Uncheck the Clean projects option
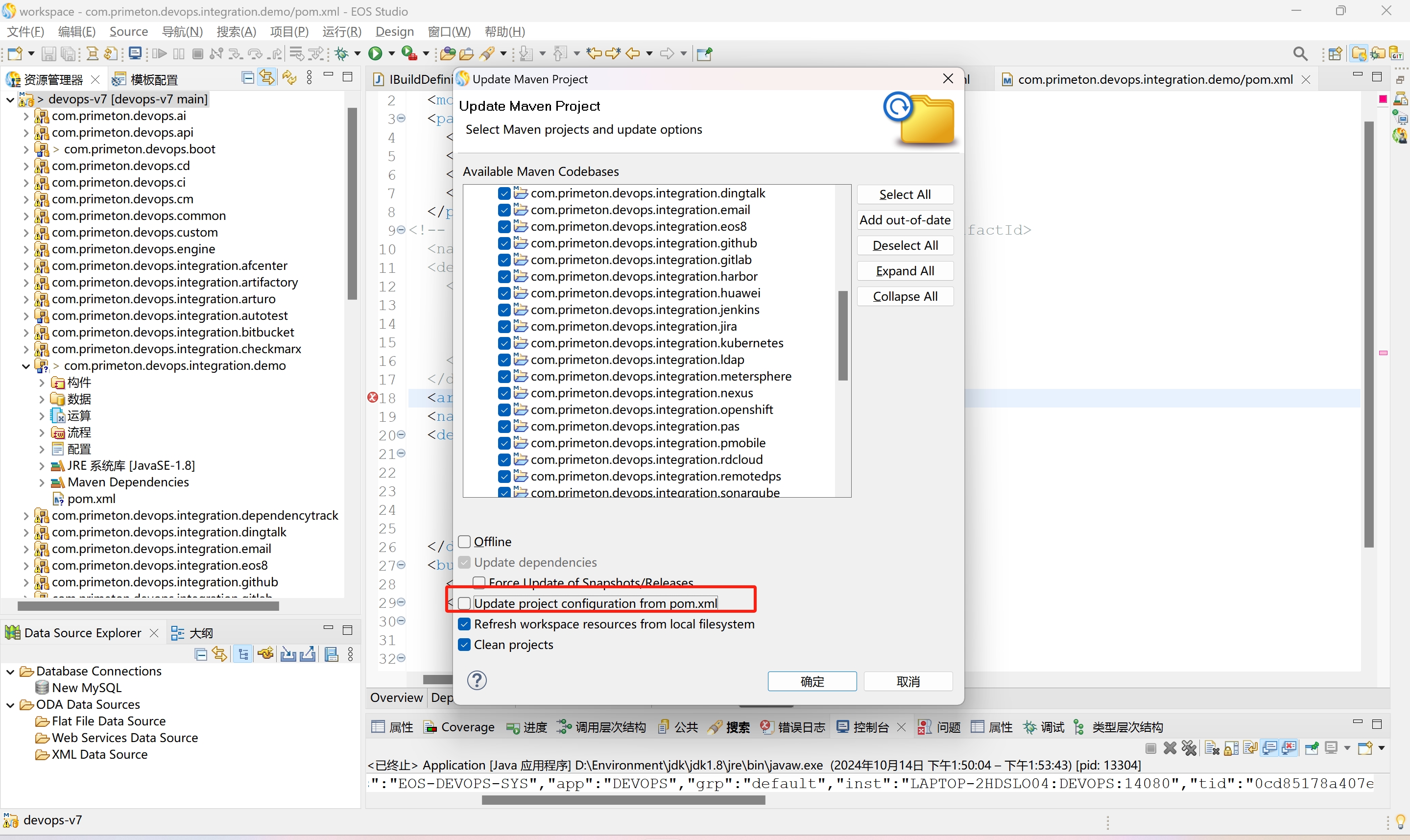 pyautogui.click(x=464, y=645)
